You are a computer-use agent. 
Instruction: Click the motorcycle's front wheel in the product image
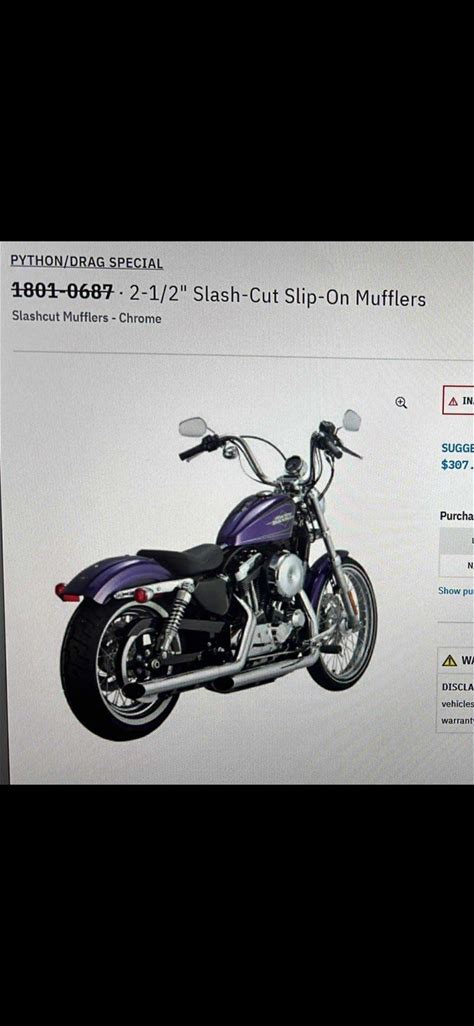click(x=342, y=625)
